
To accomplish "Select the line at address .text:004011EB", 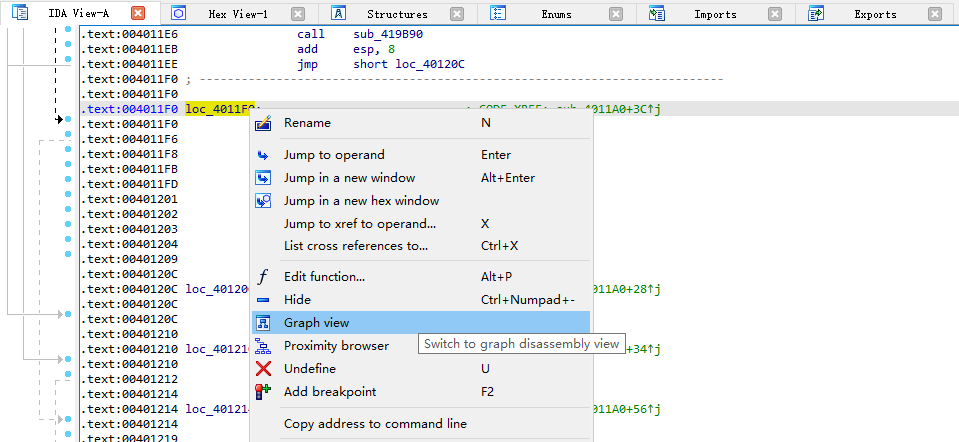I will click(x=129, y=50).
